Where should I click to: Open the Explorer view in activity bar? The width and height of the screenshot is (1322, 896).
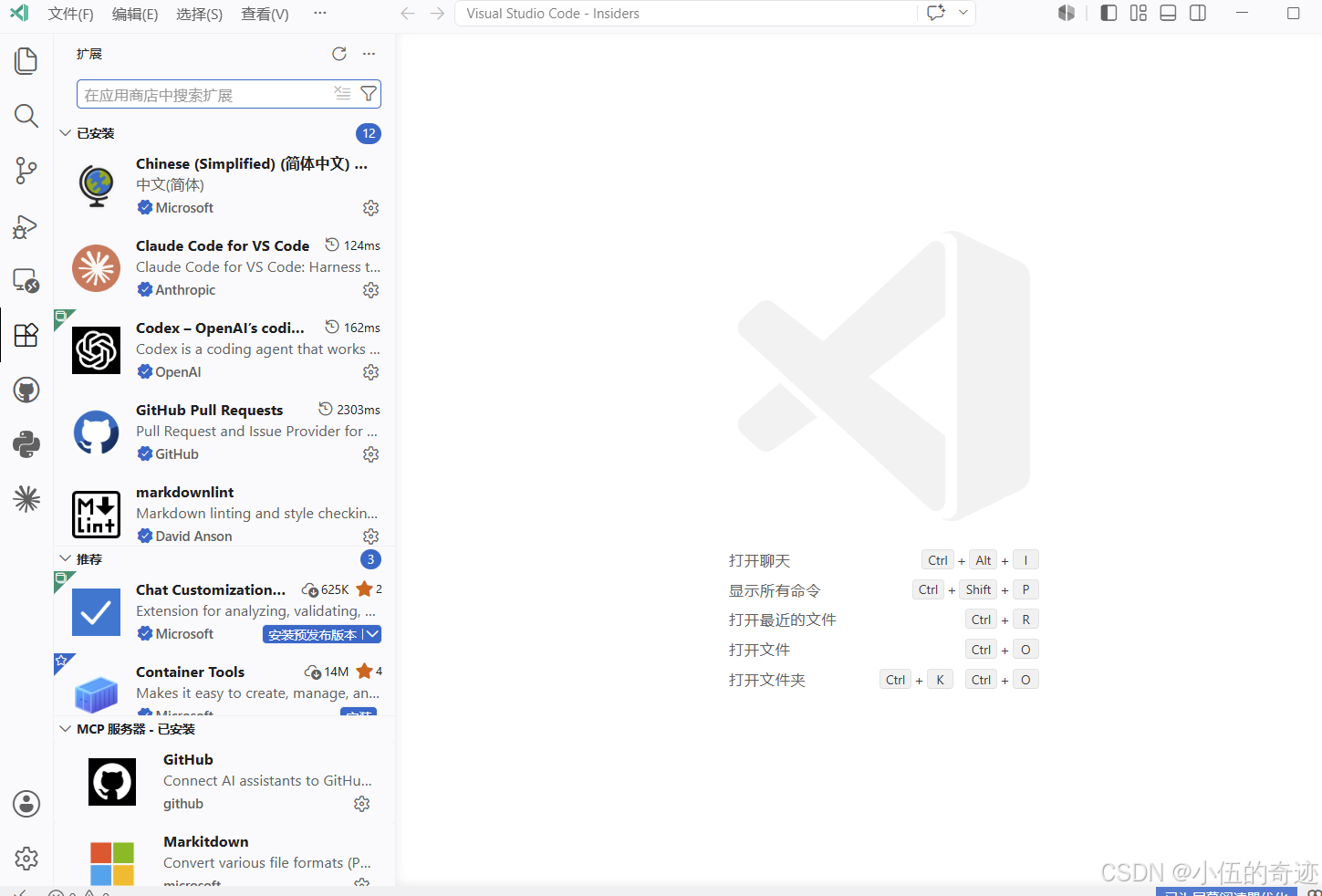tap(26, 61)
